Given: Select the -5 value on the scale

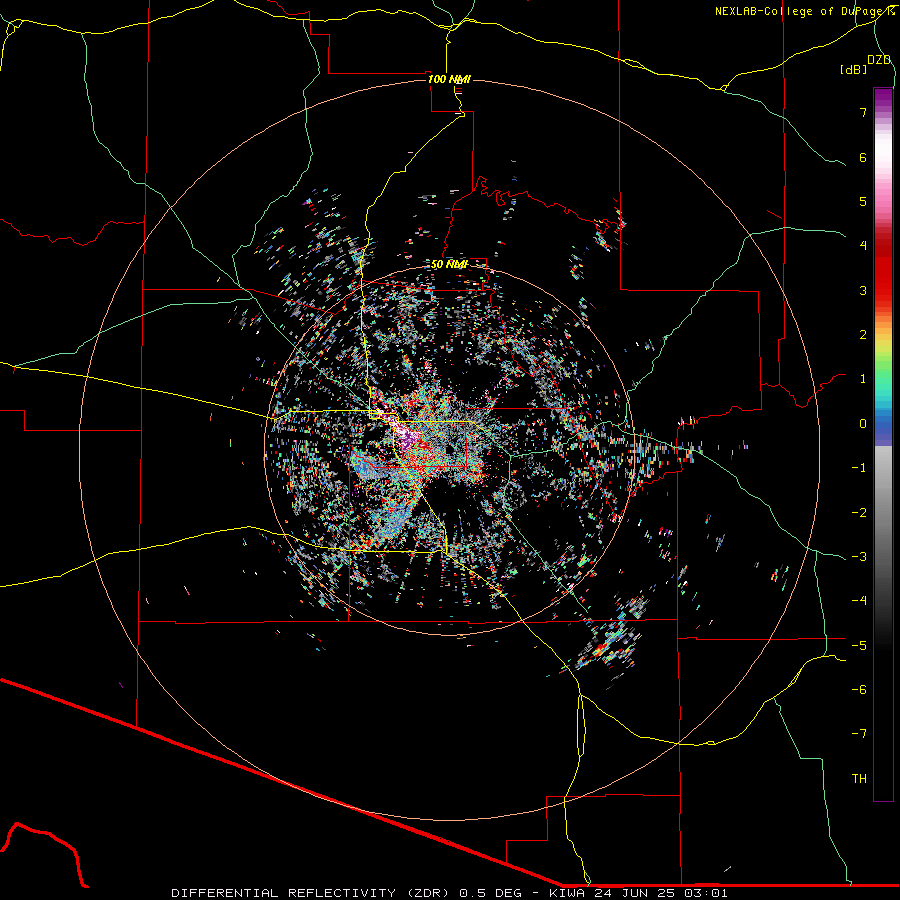Looking at the screenshot, I should [859, 646].
